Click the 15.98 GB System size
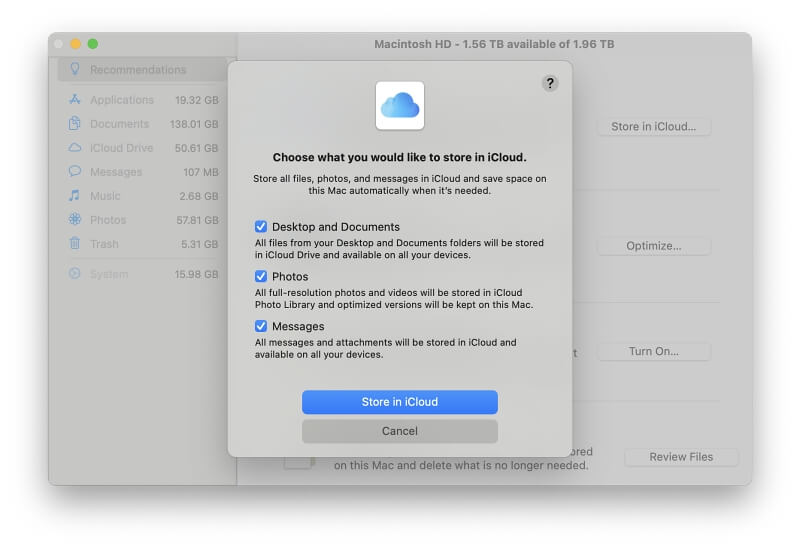This screenshot has height=549, width=800. click(x=196, y=274)
